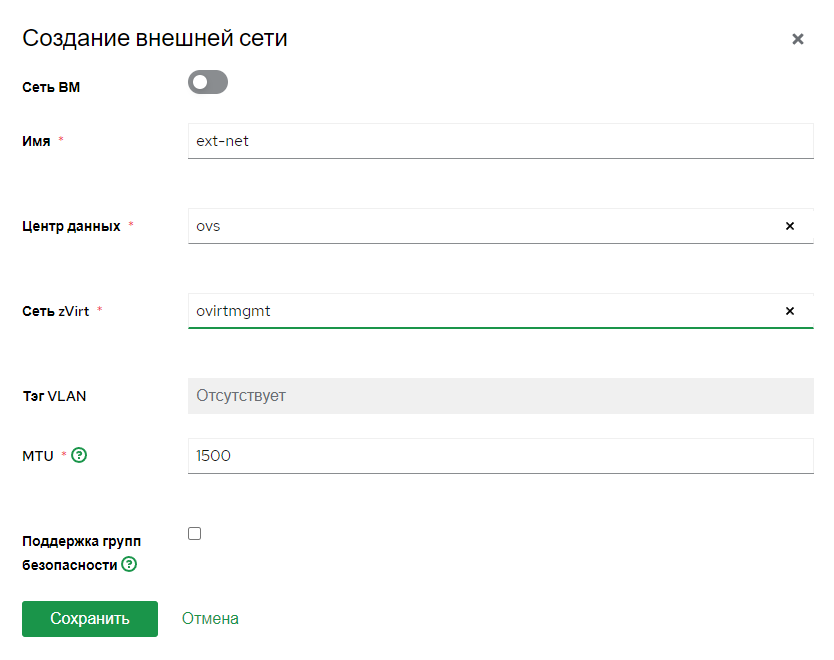The height and width of the screenshot is (660, 834).
Task: Click the Поддержка групп безопасности label
Action: pyautogui.click(x=81, y=553)
